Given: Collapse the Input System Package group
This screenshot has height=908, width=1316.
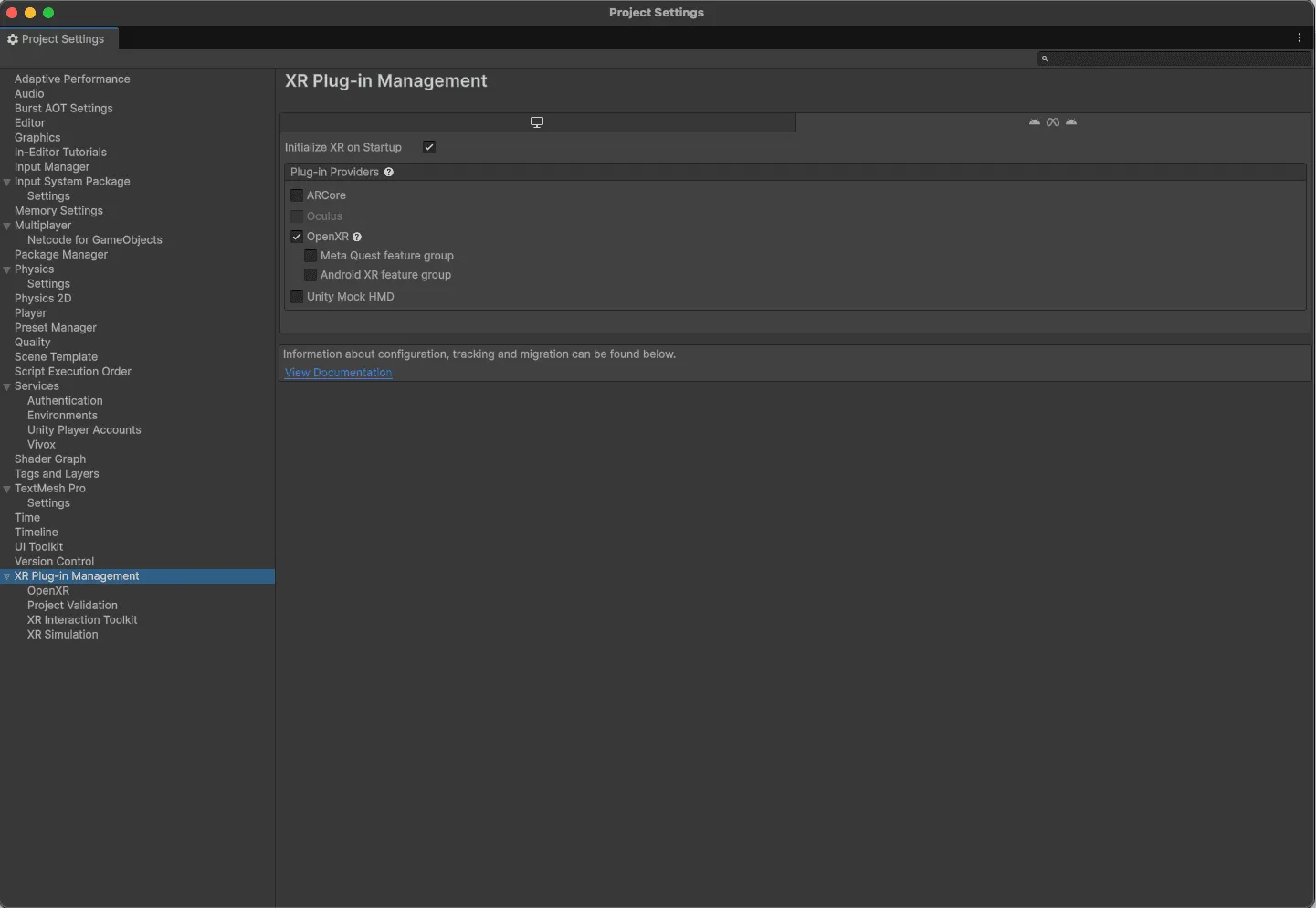Looking at the screenshot, I should [7, 182].
